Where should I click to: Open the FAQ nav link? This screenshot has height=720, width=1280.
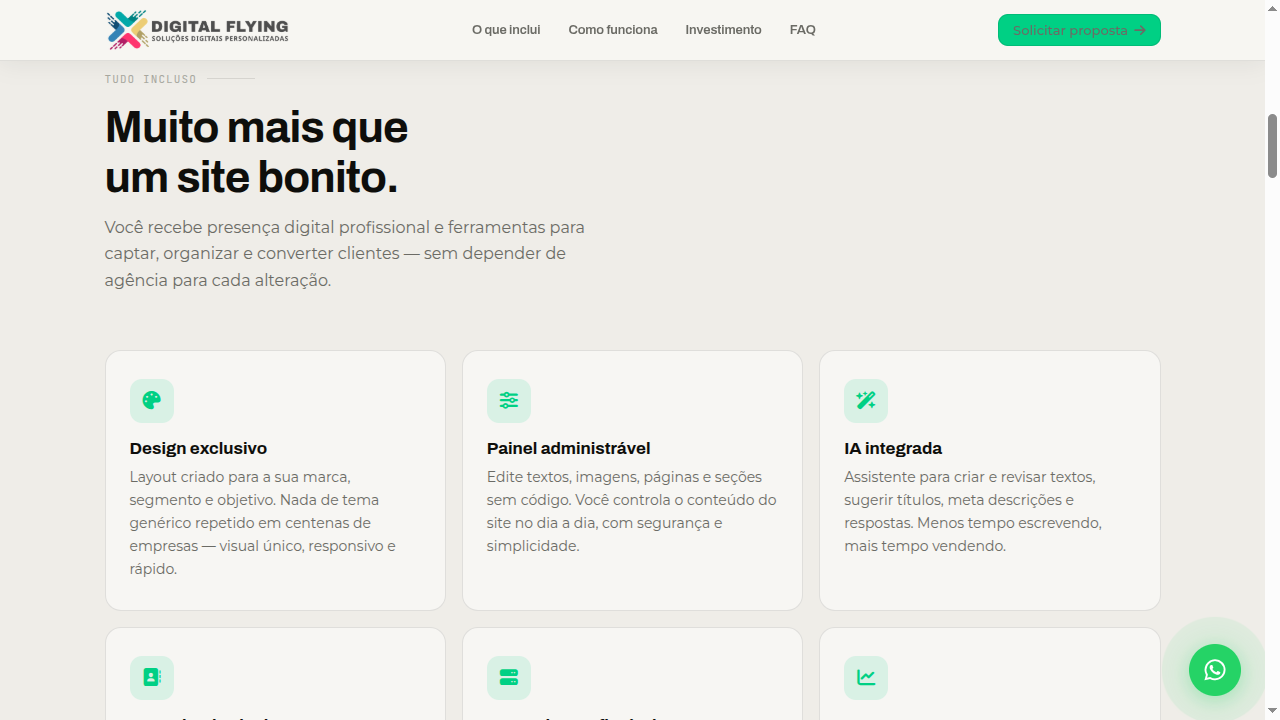[x=803, y=30]
